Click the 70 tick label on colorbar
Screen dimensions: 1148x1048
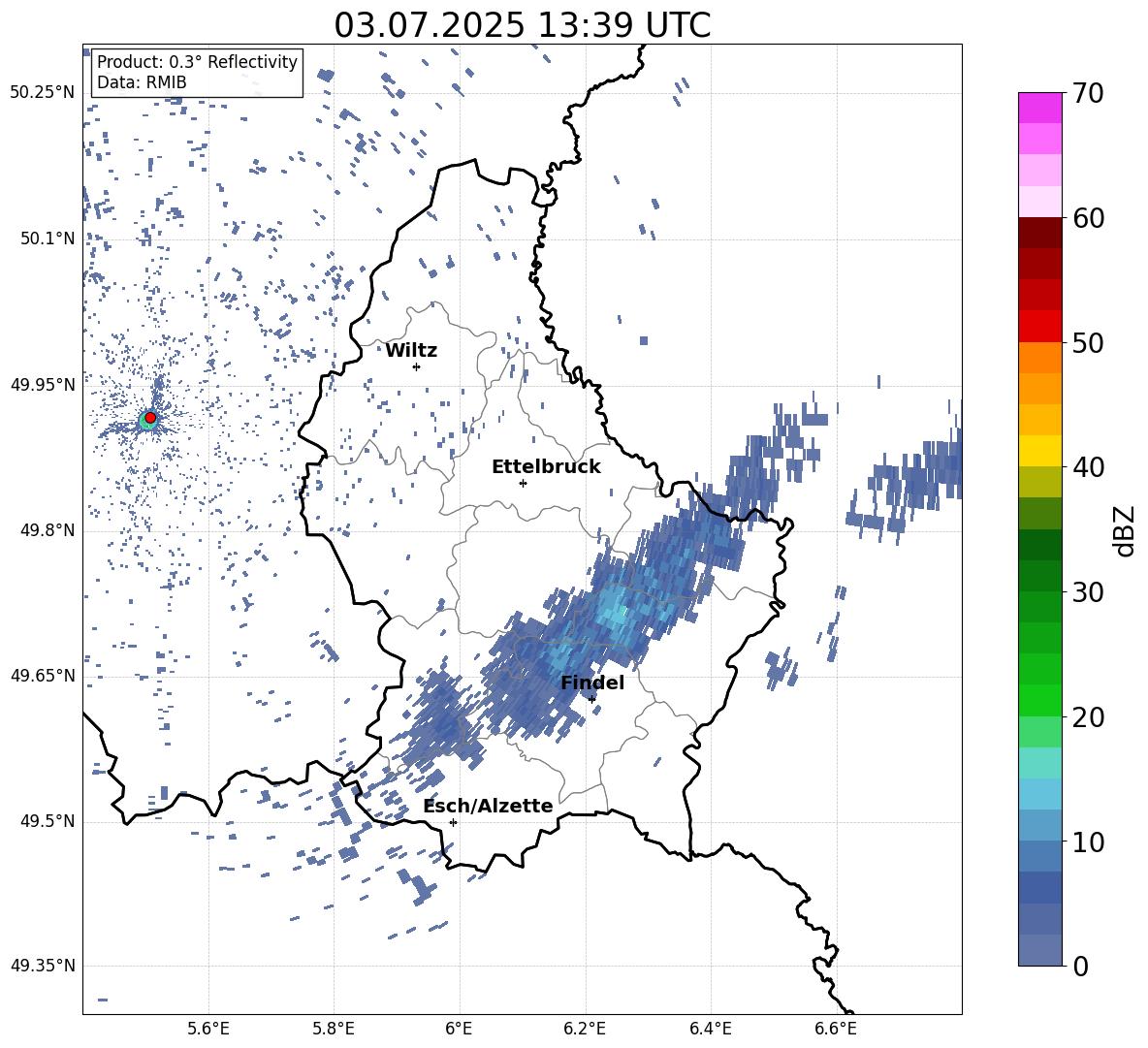[1087, 93]
